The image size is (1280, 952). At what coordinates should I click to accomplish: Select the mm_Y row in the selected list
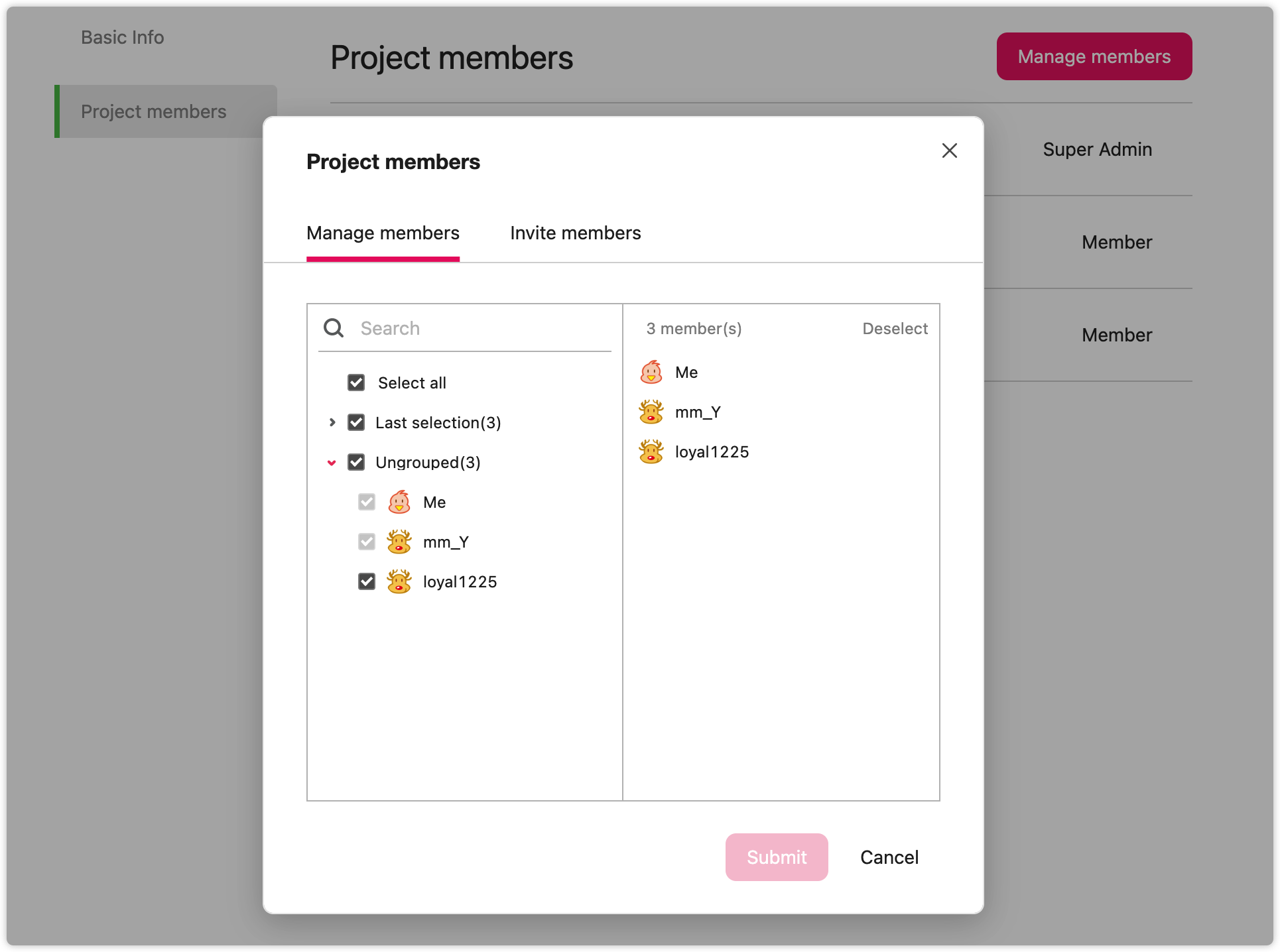pyautogui.click(x=781, y=412)
